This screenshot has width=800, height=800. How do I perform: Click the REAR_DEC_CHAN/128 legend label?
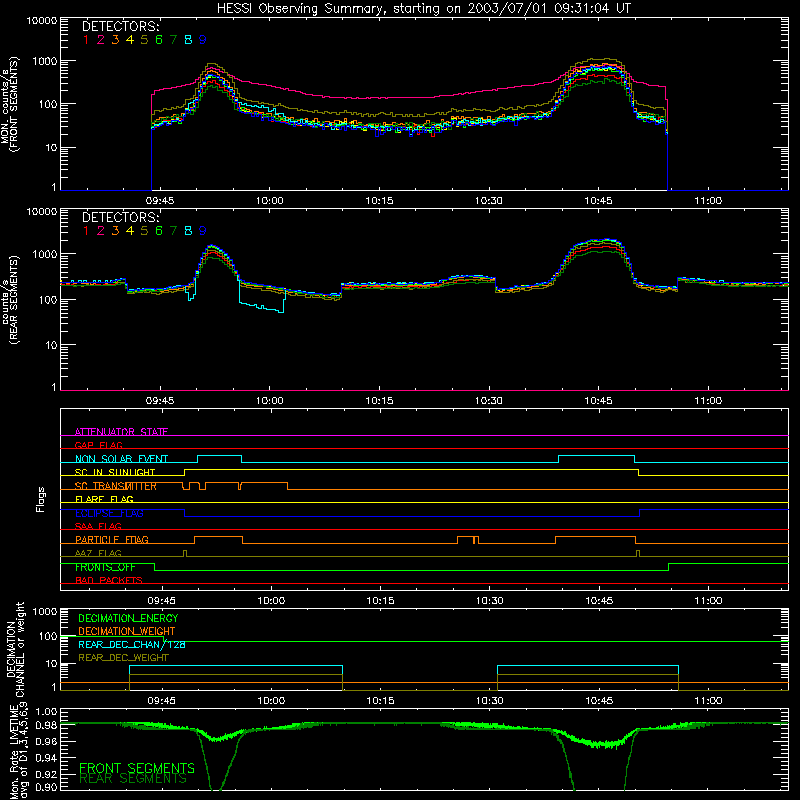[x=132, y=644]
